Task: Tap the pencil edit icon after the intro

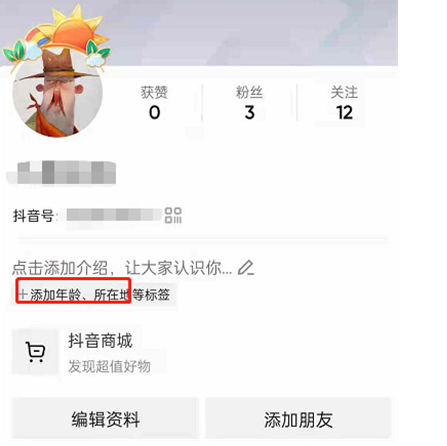Action: (246, 268)
